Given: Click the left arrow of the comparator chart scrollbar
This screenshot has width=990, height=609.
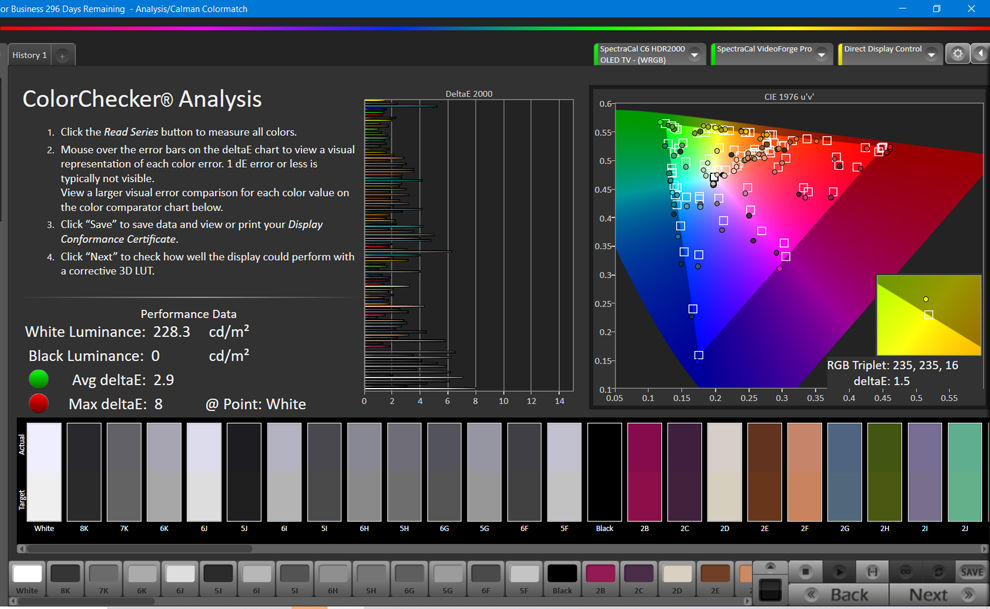Looking at the screenshot, I should [21, 548].
